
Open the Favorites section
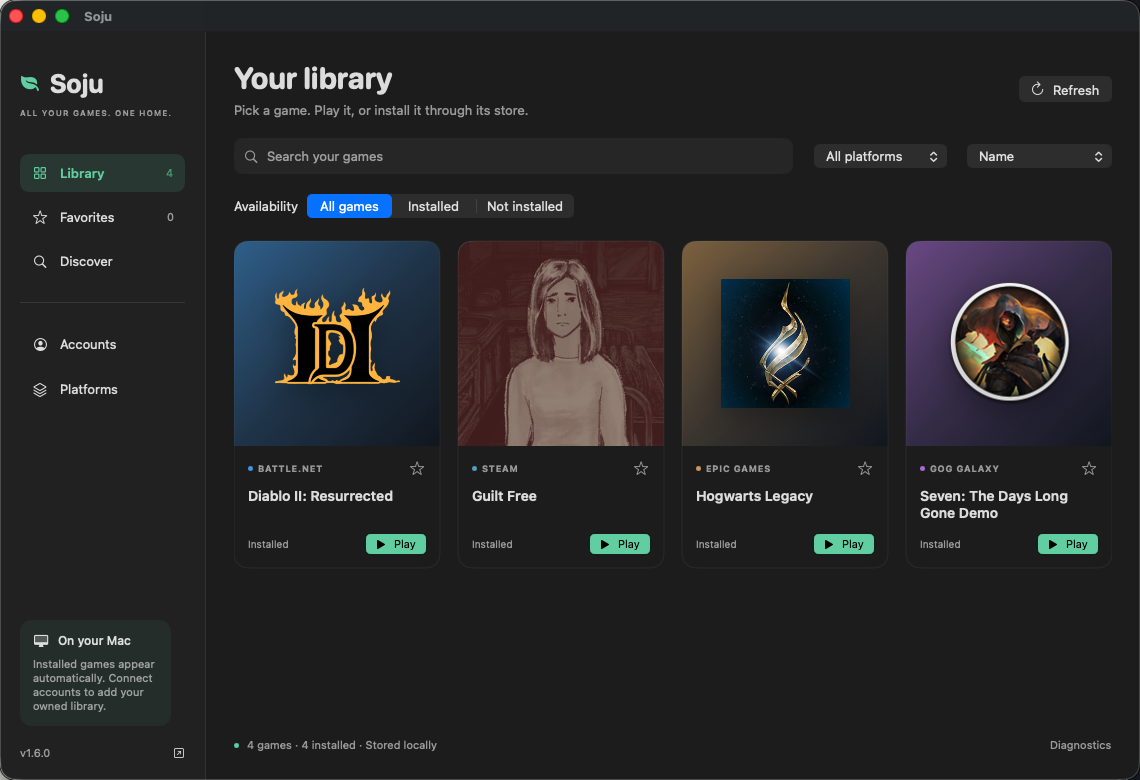click(103, 217)
